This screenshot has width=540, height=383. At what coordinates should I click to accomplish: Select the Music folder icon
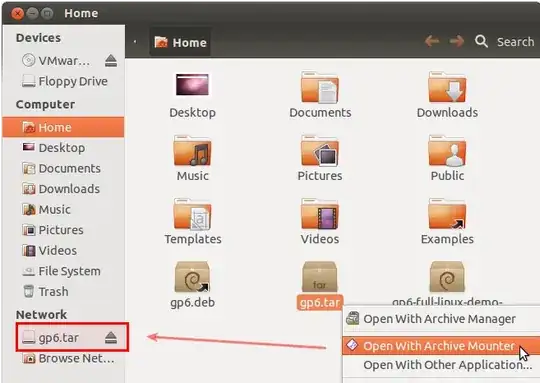pyautogui.click(x=193, y=151)
